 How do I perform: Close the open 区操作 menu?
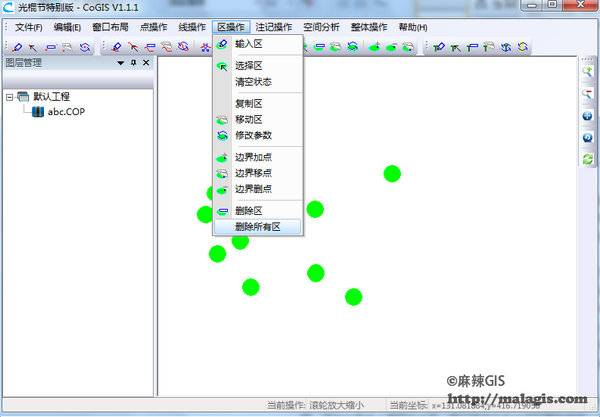(231, 27)
